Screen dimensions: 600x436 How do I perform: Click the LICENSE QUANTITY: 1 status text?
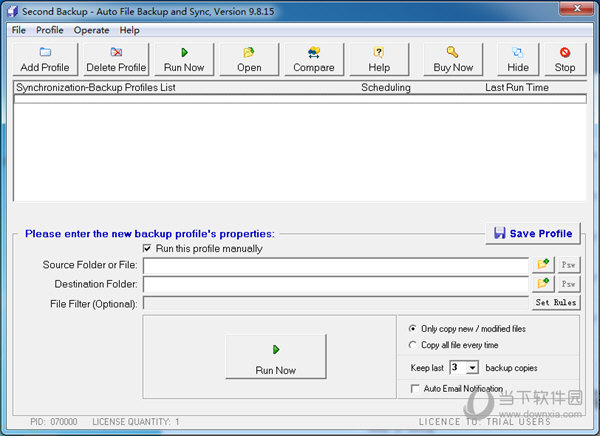click(x=135, y=422)
